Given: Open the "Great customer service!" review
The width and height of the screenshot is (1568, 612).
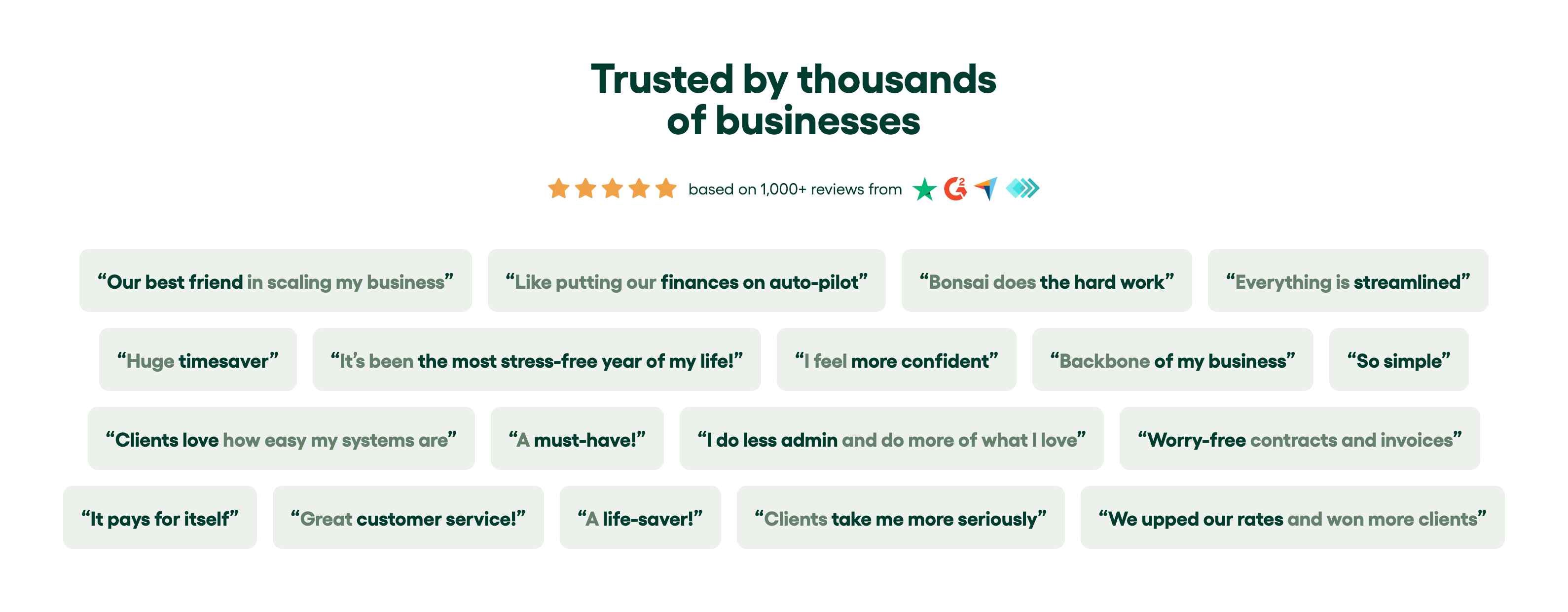Looking at the screenshot, I should (408, 518).
